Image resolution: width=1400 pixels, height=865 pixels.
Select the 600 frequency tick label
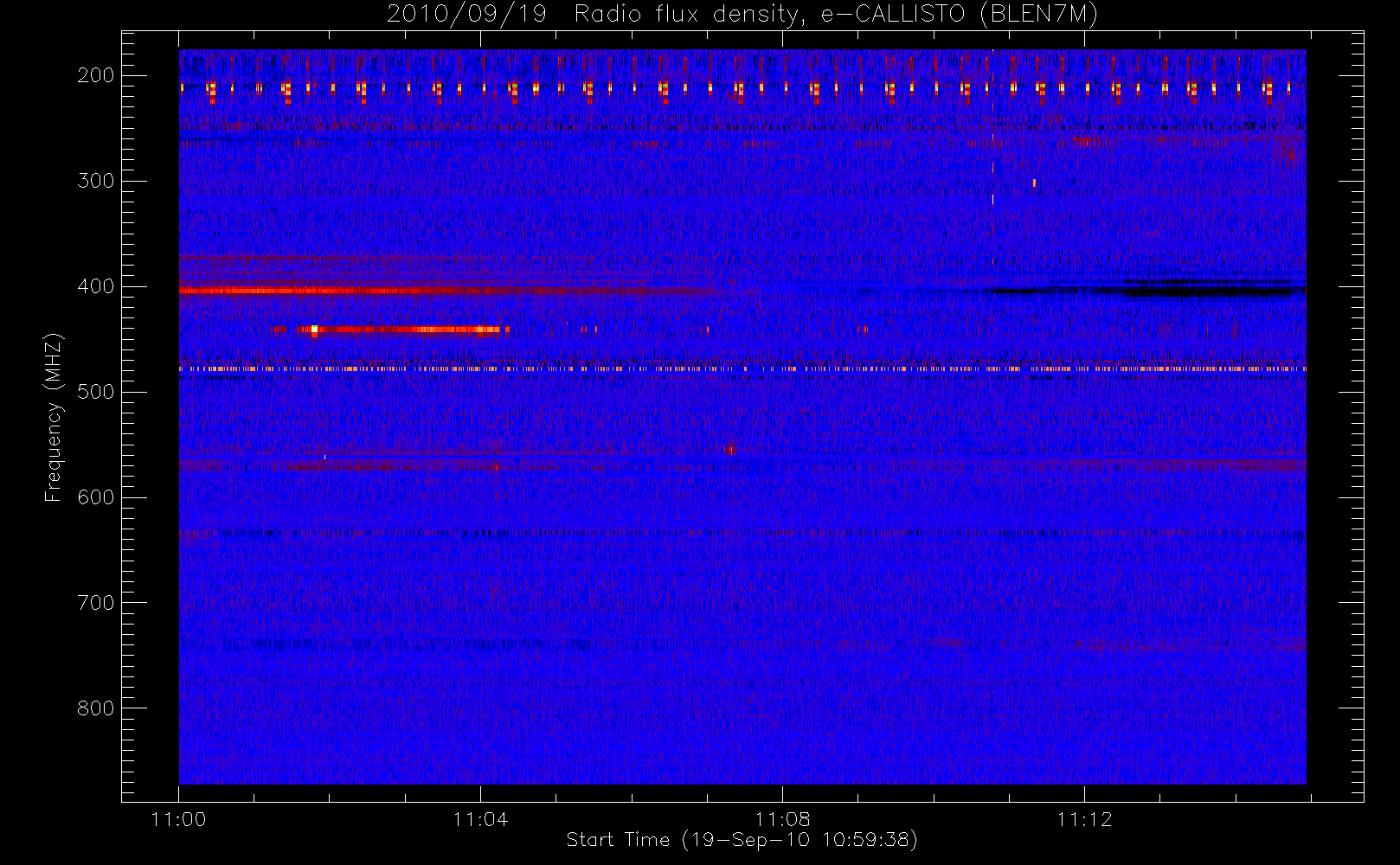pyautogui.click(x=96, y=497)
